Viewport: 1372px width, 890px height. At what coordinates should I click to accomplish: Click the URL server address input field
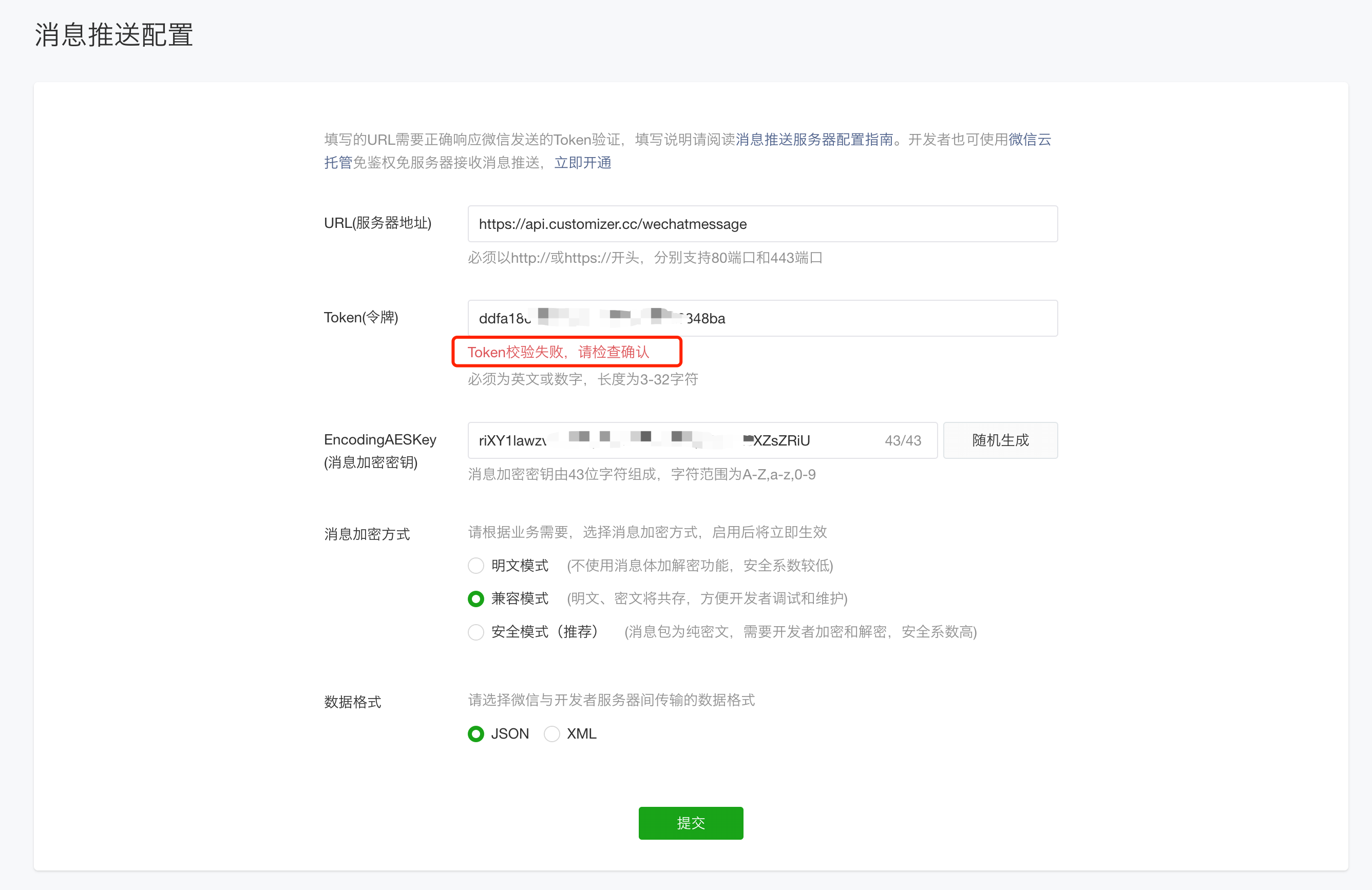(762, 224)
